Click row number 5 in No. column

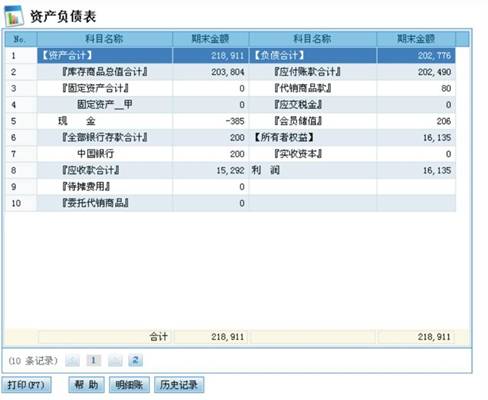(x=13, y=121)
